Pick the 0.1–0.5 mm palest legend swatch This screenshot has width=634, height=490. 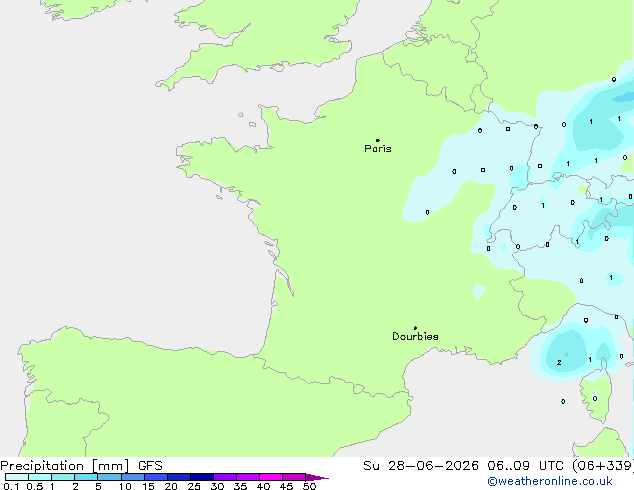click(x=17, y=477)
